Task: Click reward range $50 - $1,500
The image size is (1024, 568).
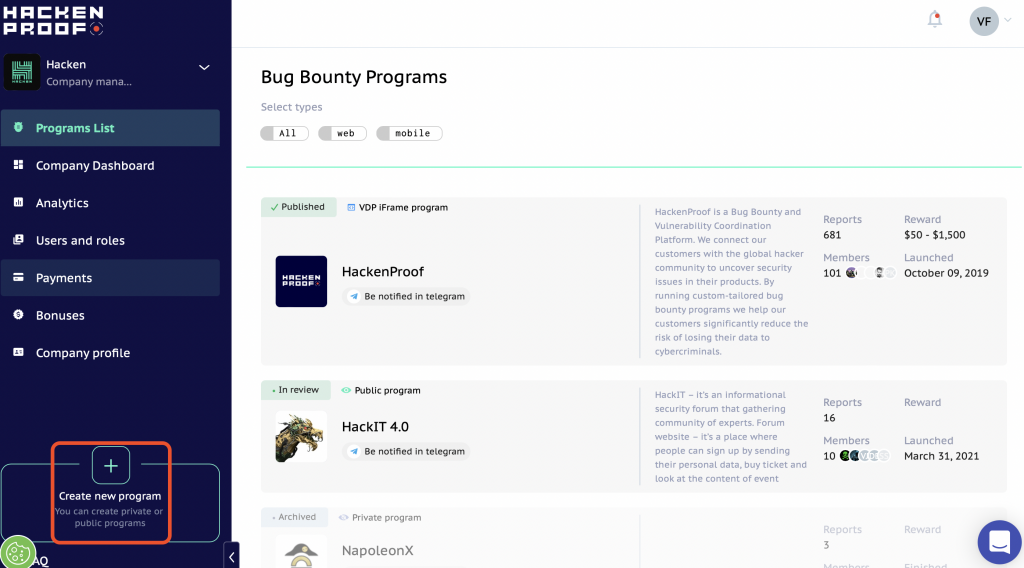Action: tap(935, 235)
